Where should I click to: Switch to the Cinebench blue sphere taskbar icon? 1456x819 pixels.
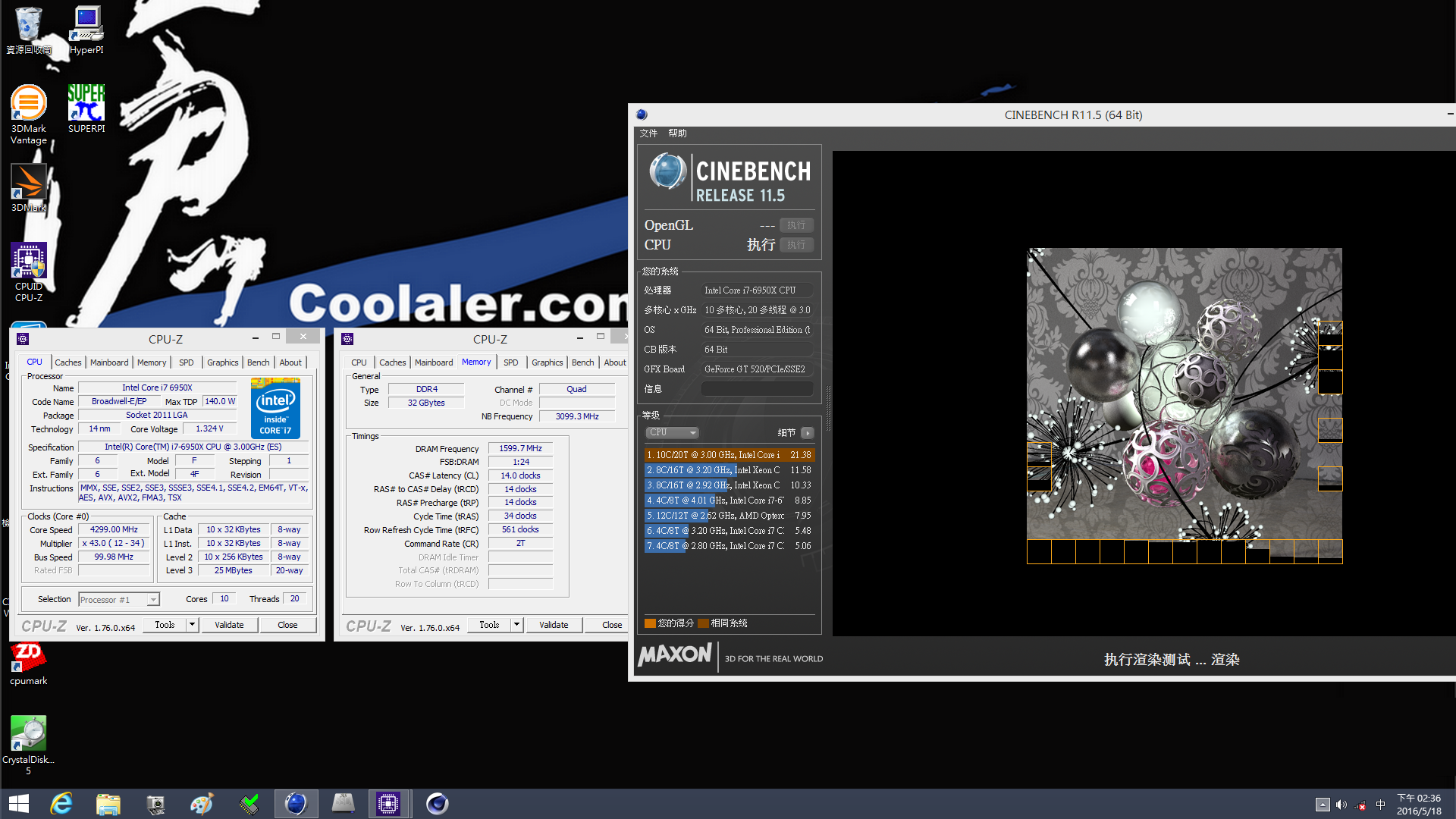(296, 804)
